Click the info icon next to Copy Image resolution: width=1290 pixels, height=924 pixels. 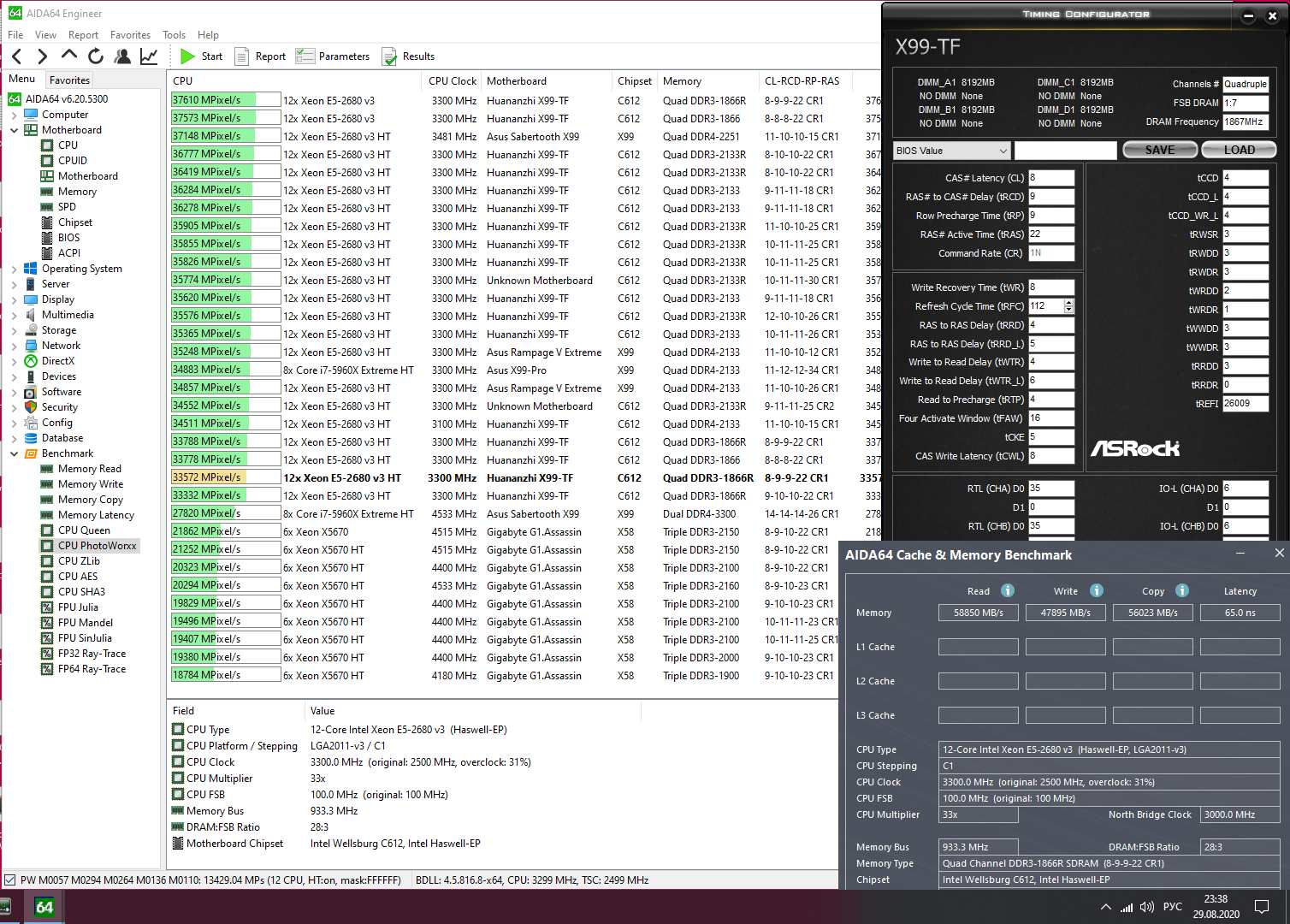(x=1182, y=590)
